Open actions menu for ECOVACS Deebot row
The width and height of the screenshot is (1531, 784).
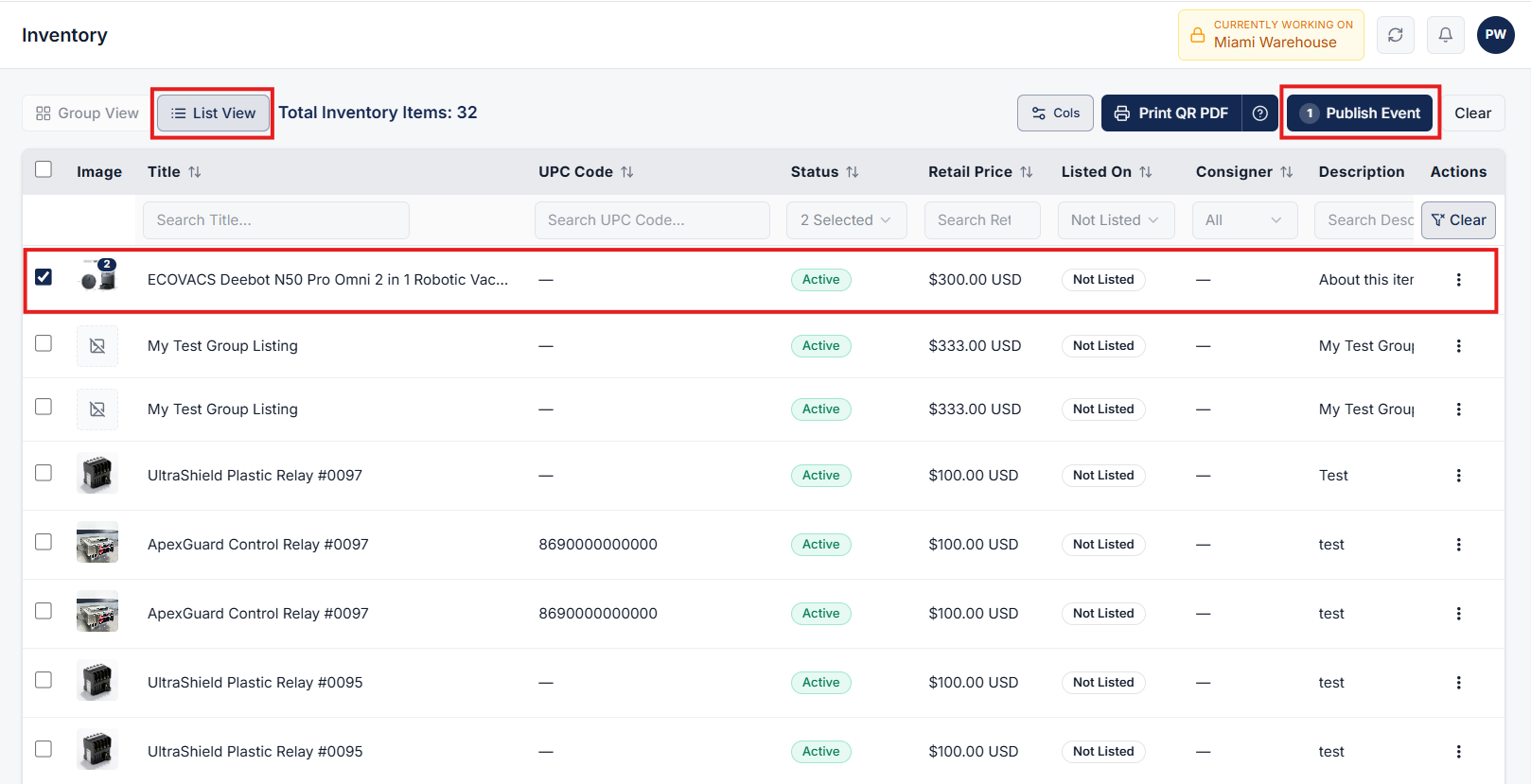[1458, 280]
